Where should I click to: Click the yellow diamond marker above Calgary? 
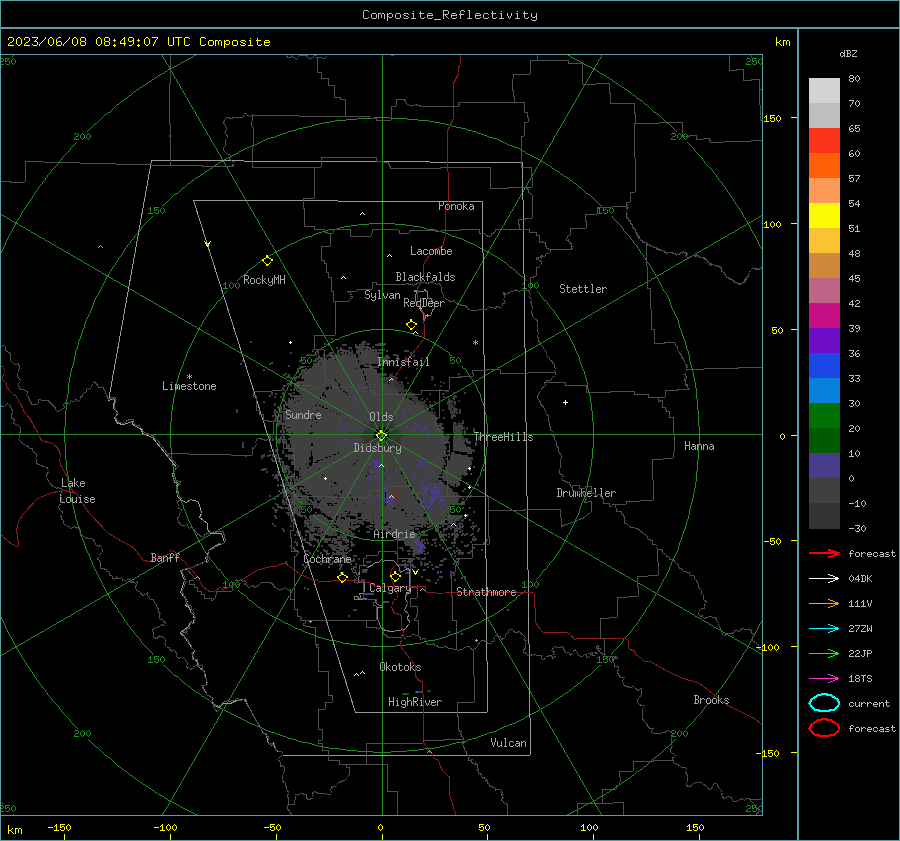pyautogui.click(x=395, y=576)
